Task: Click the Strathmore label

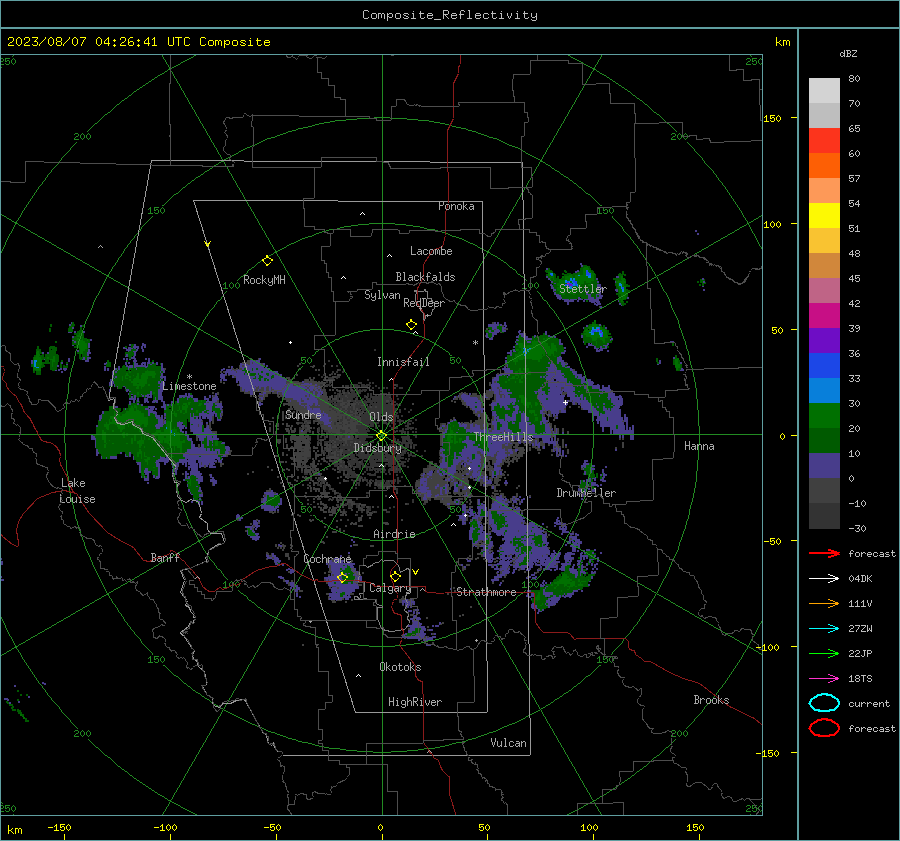Action: coord(486,592)
